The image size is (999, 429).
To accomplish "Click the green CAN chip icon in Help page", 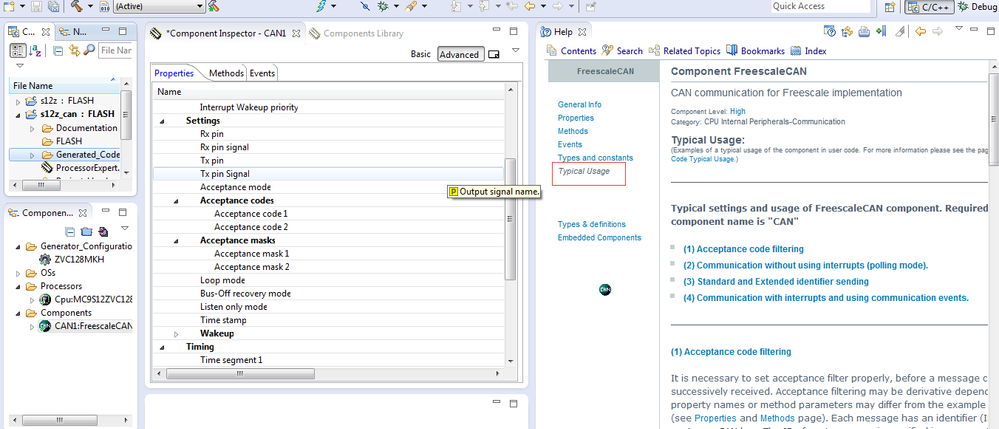I will 605,289.
